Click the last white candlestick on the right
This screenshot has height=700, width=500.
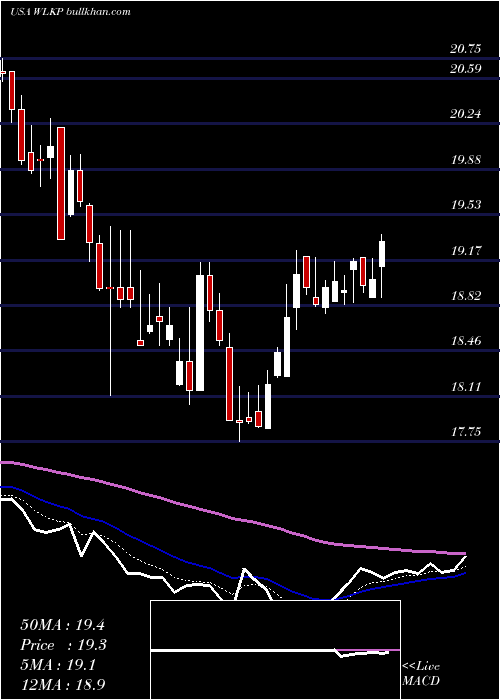(x=382, y=254)
